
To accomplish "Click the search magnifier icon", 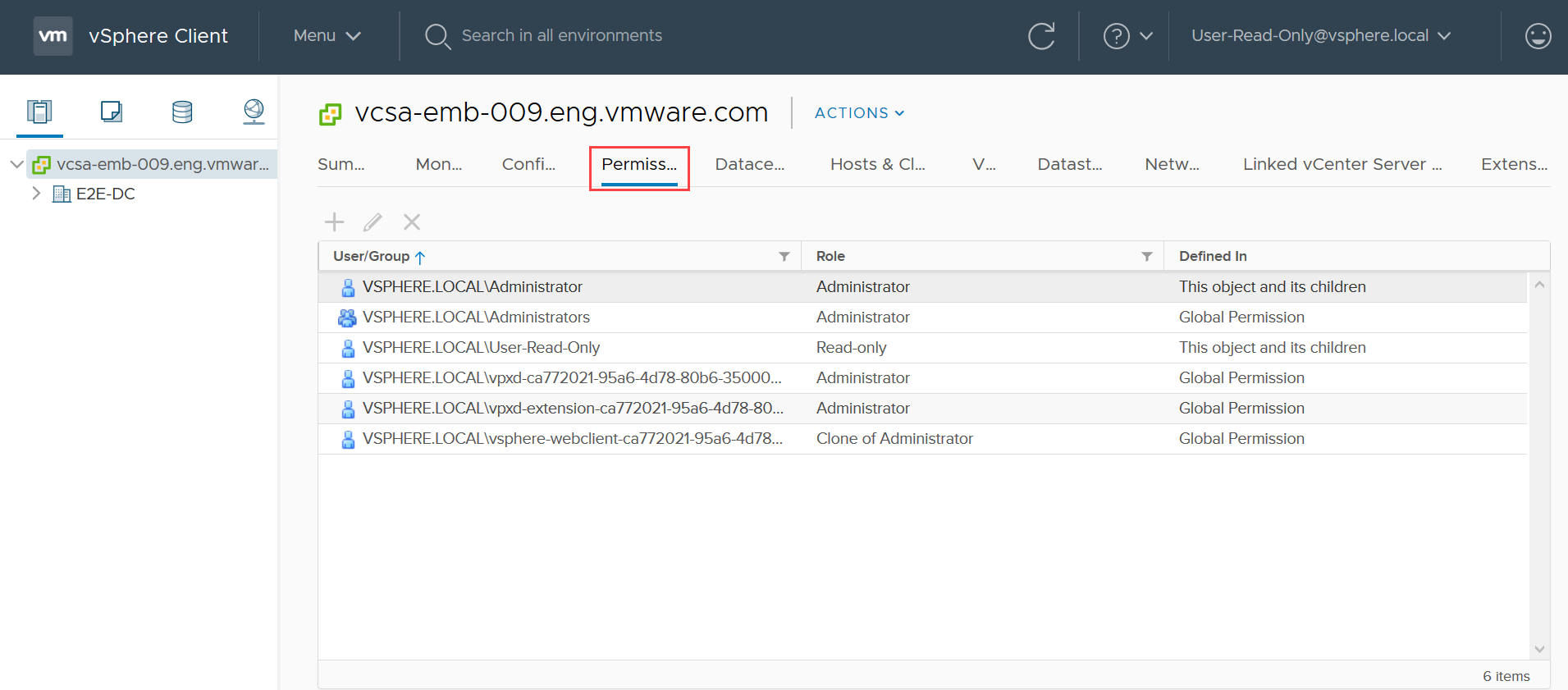I will tap(437, 36).
